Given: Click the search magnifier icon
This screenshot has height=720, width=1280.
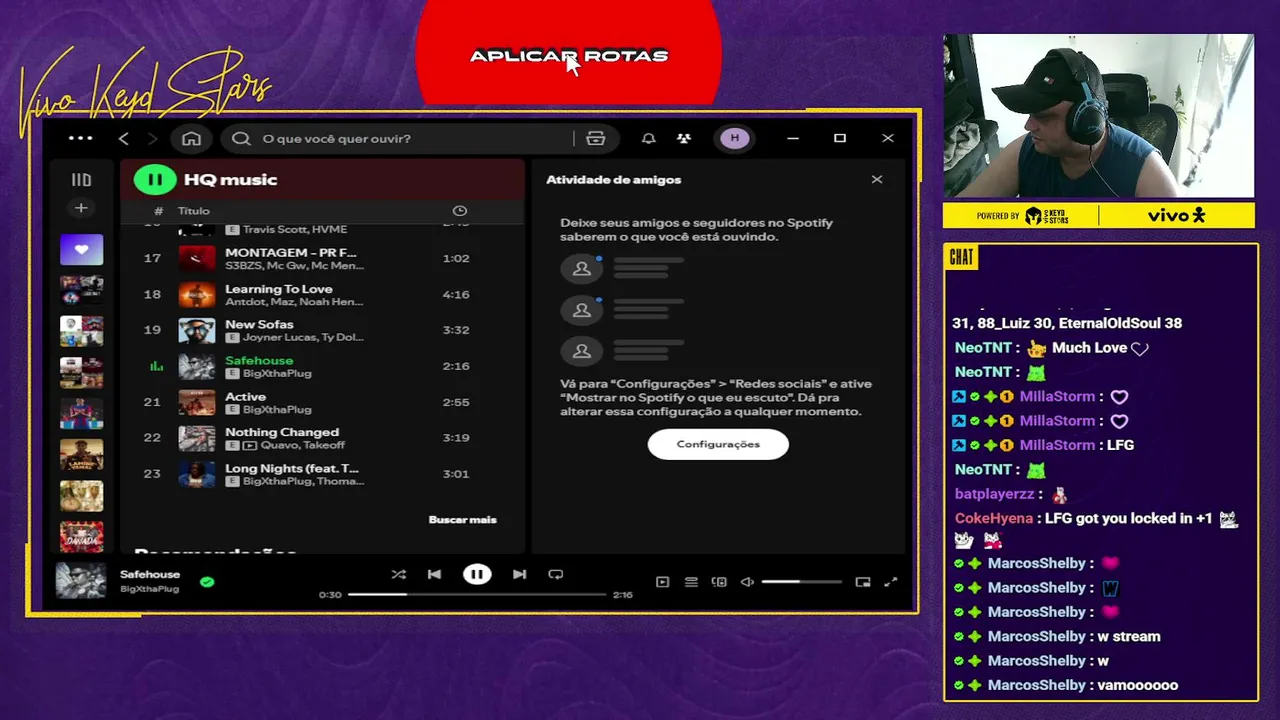Looking at the screenshot, I should [x=241, y=138].
